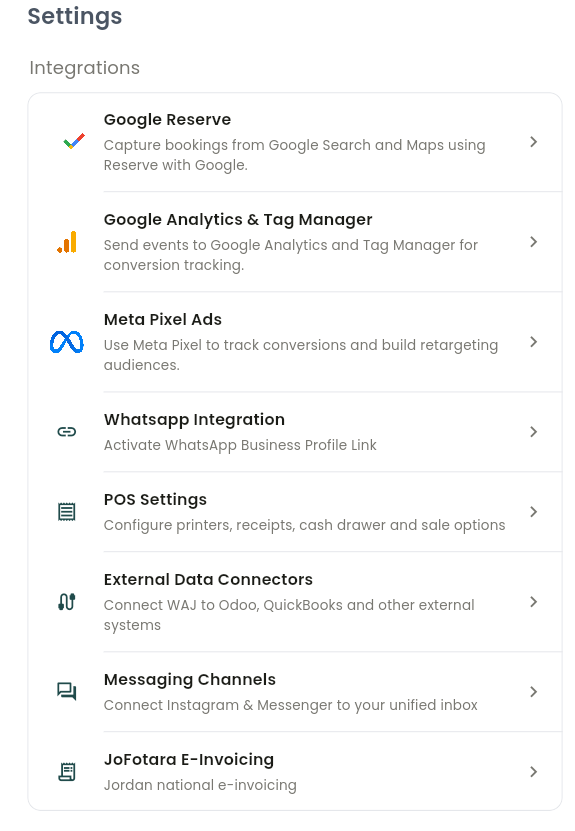This screenshot has width=575, height=831.
Task: Click the Whatsapp Integration link icon
Action: coord(67,432)
